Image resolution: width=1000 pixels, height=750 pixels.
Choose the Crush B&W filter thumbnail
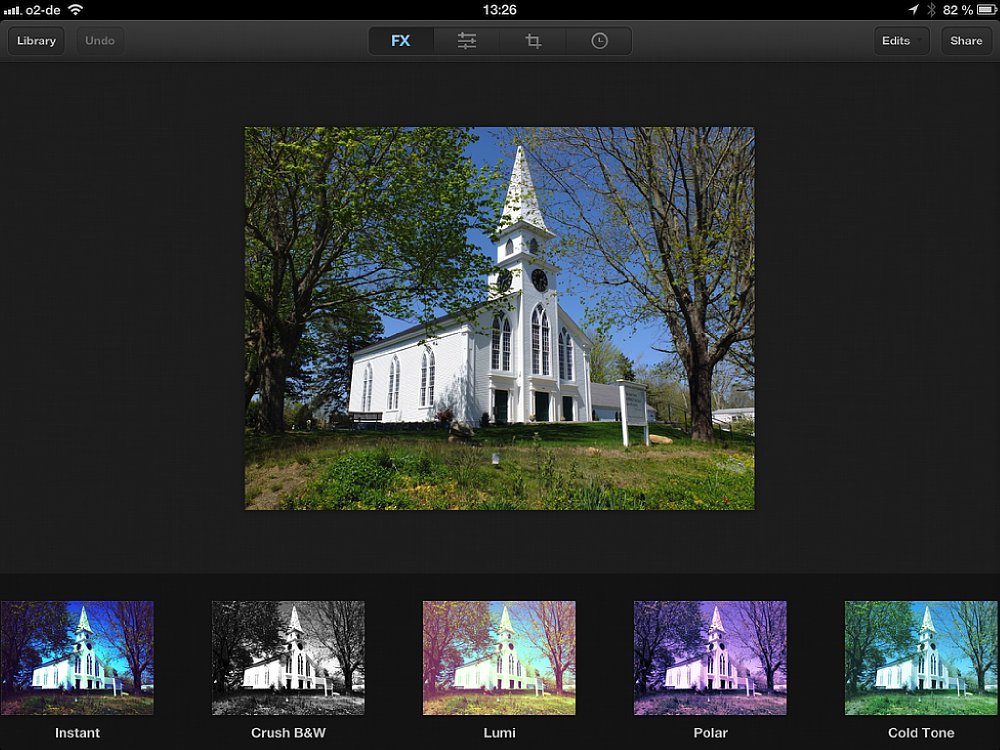(288, 658)
